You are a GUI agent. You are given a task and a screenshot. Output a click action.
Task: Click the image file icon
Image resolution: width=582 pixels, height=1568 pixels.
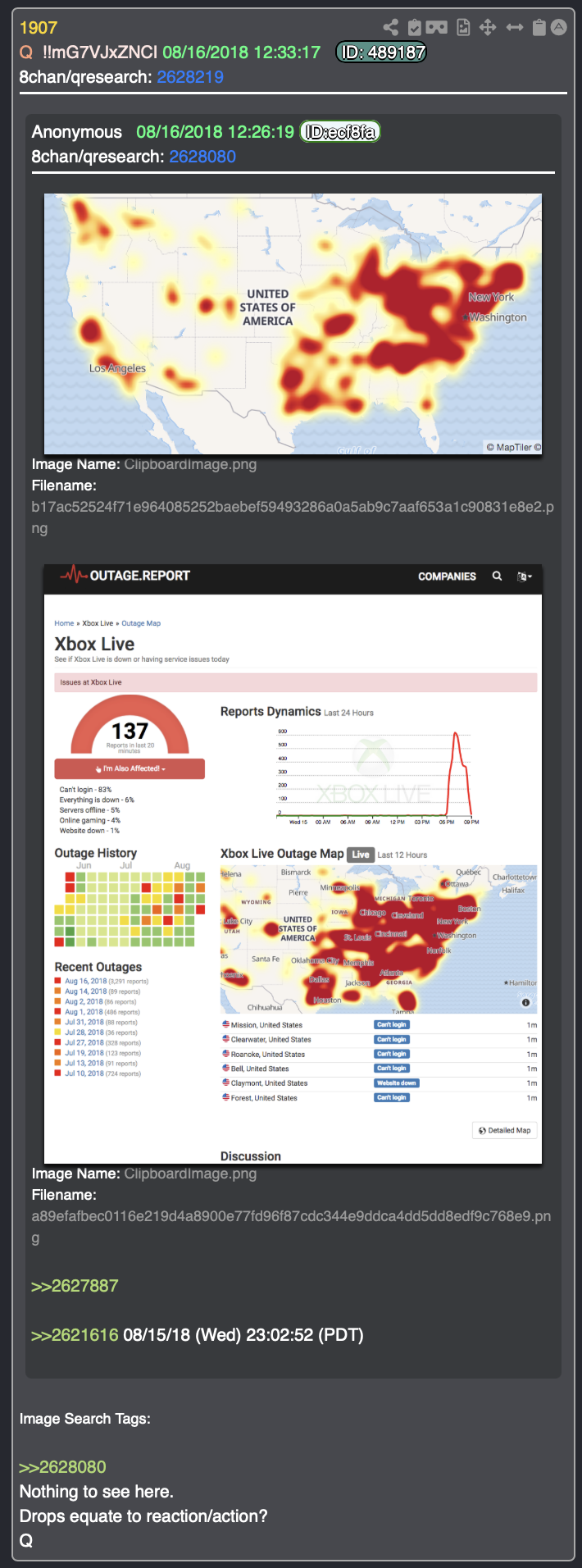[x=463, y=27]
